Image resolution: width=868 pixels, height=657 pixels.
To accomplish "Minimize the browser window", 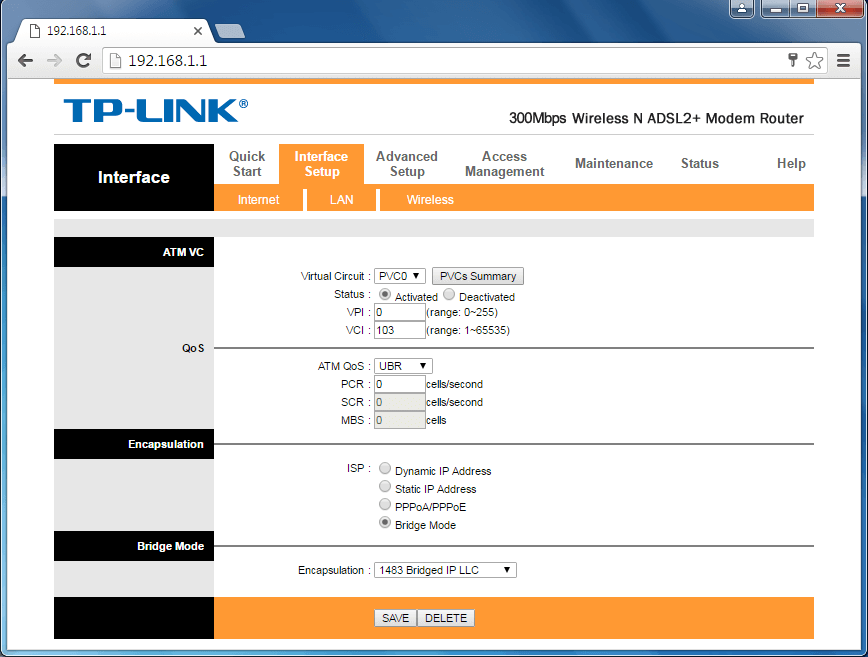I will coord(775,8).
